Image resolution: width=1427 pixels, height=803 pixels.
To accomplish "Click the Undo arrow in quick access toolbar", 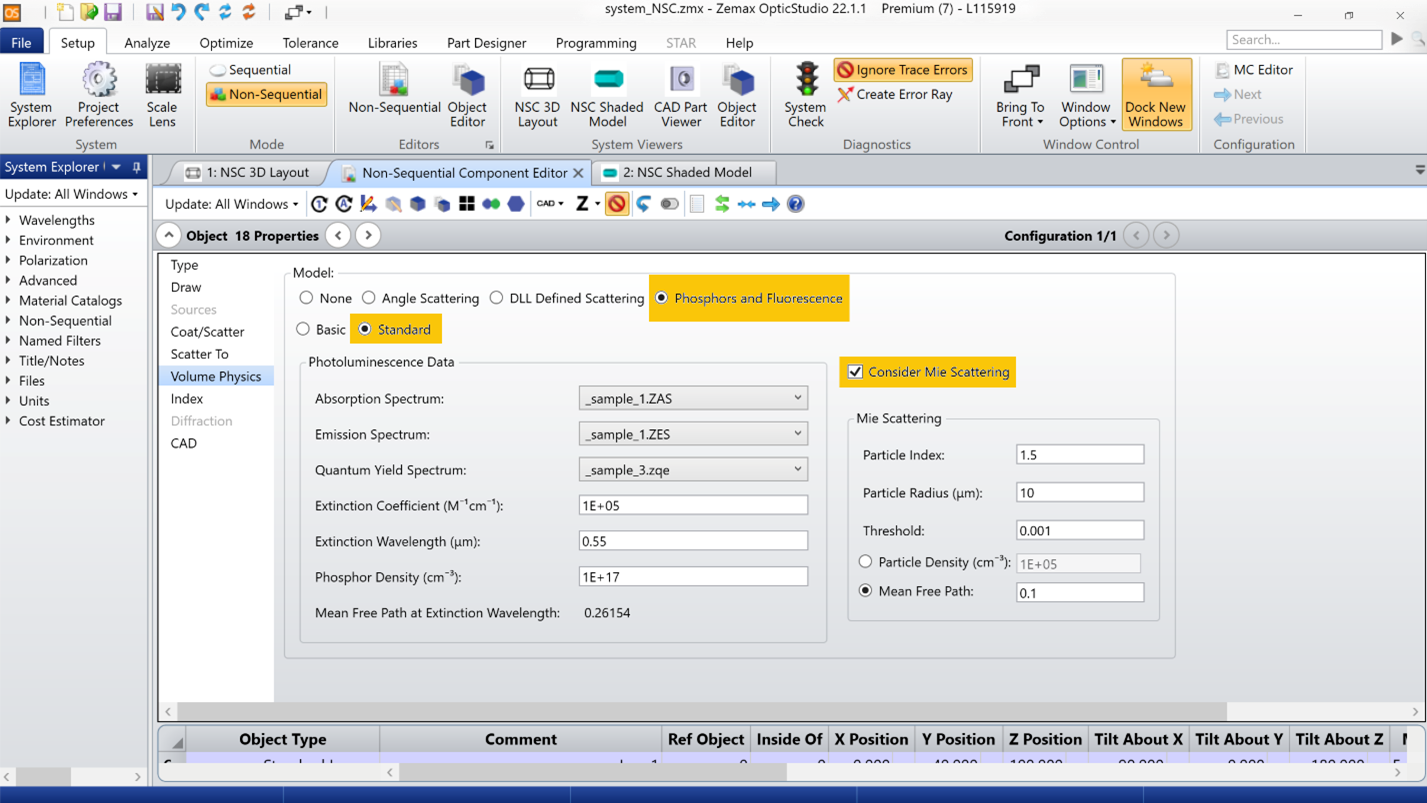I will click(178, 12).
